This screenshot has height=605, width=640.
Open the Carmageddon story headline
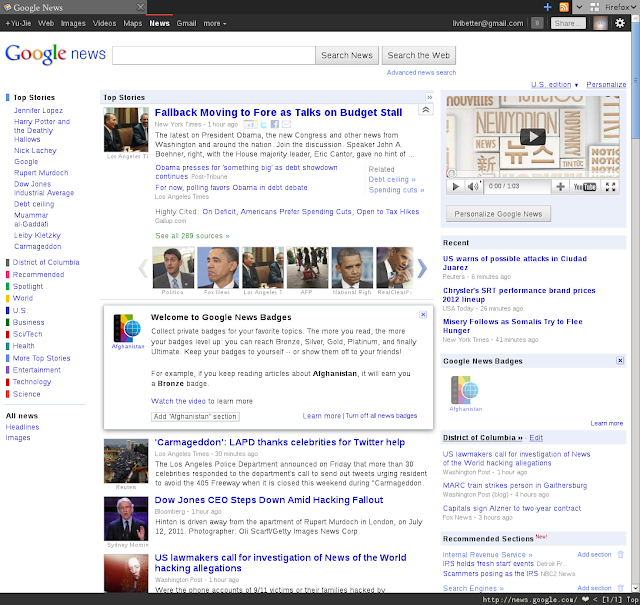tap(280, 442)
